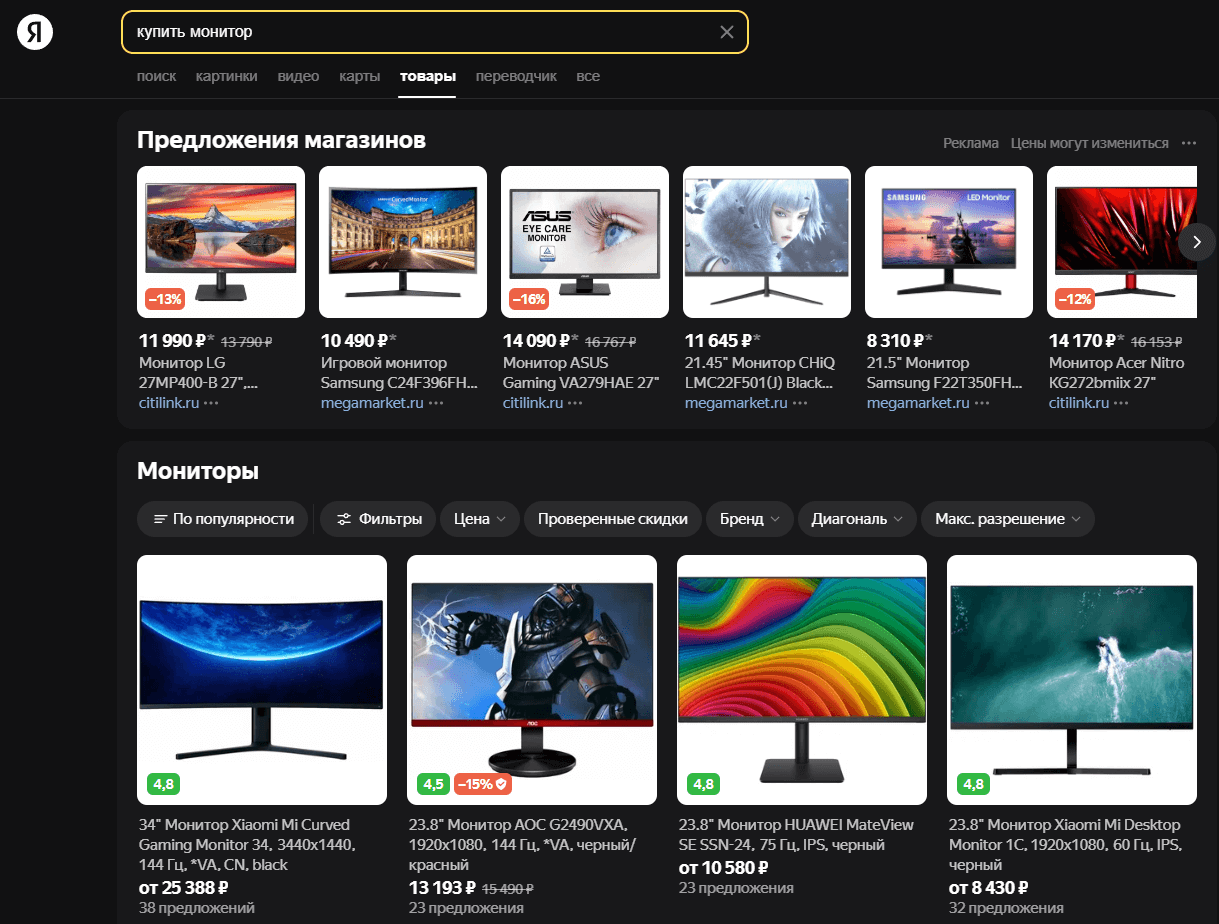
Task: Switch to the 'видео' tab
Action: point(298,76)
